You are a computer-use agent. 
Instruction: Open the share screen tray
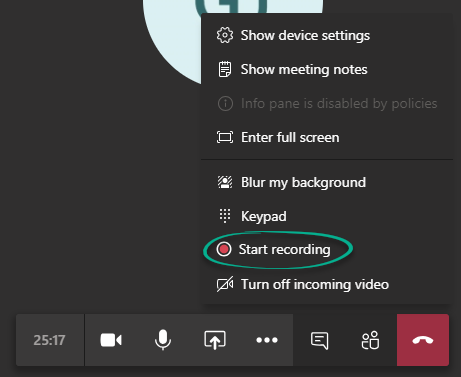pyautogui.click(x=215, y=340)
